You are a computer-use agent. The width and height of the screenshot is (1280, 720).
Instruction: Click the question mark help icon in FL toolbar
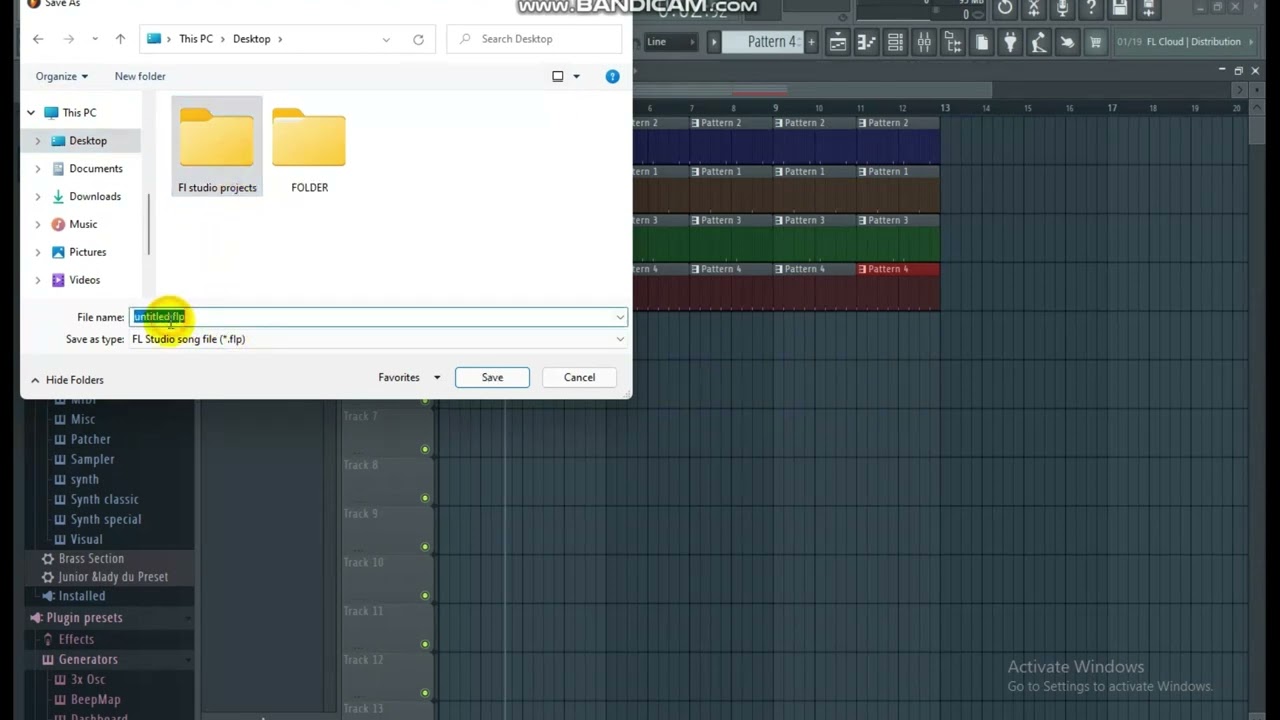1091,9
